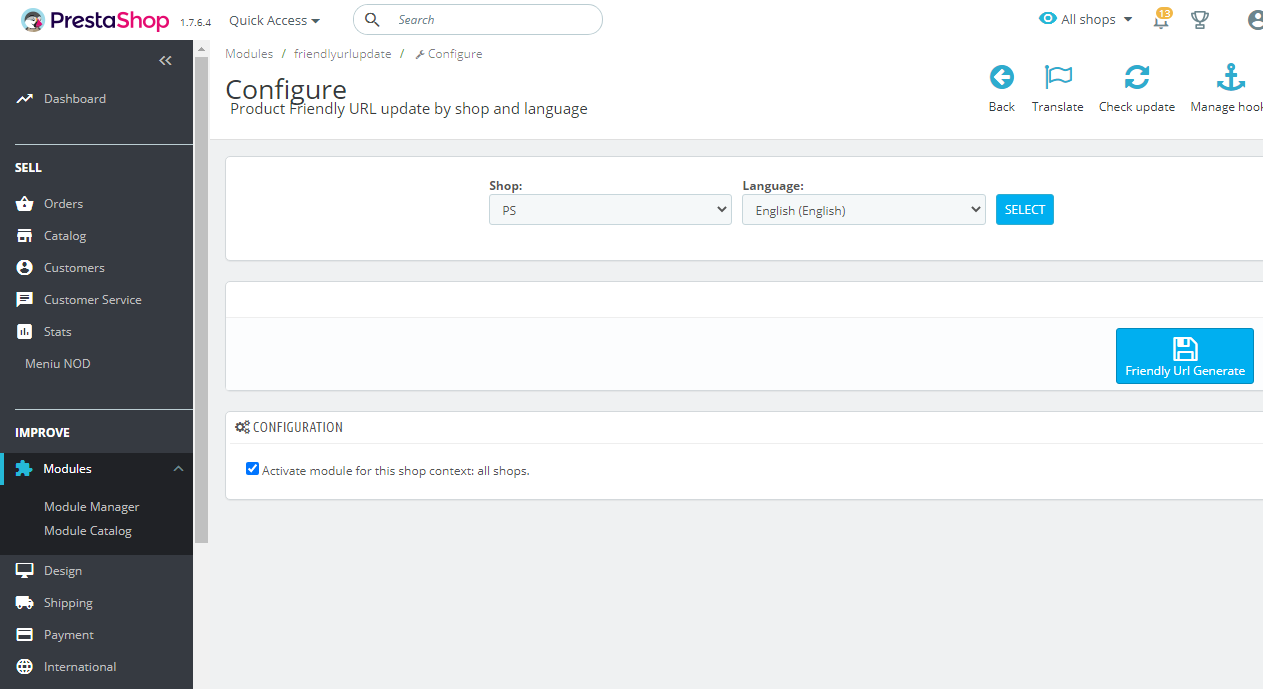
Task: Open Module Manager
Action: tap(92, 507)
